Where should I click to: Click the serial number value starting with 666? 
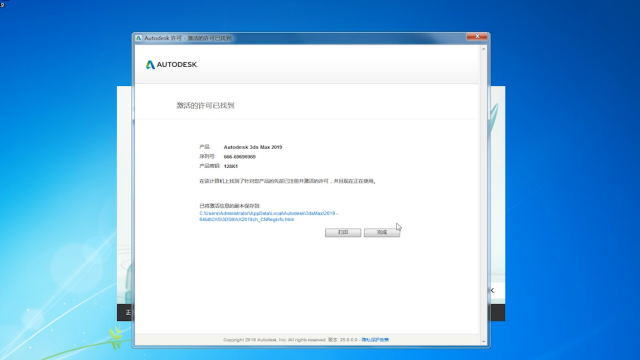[x=240, y=157]
